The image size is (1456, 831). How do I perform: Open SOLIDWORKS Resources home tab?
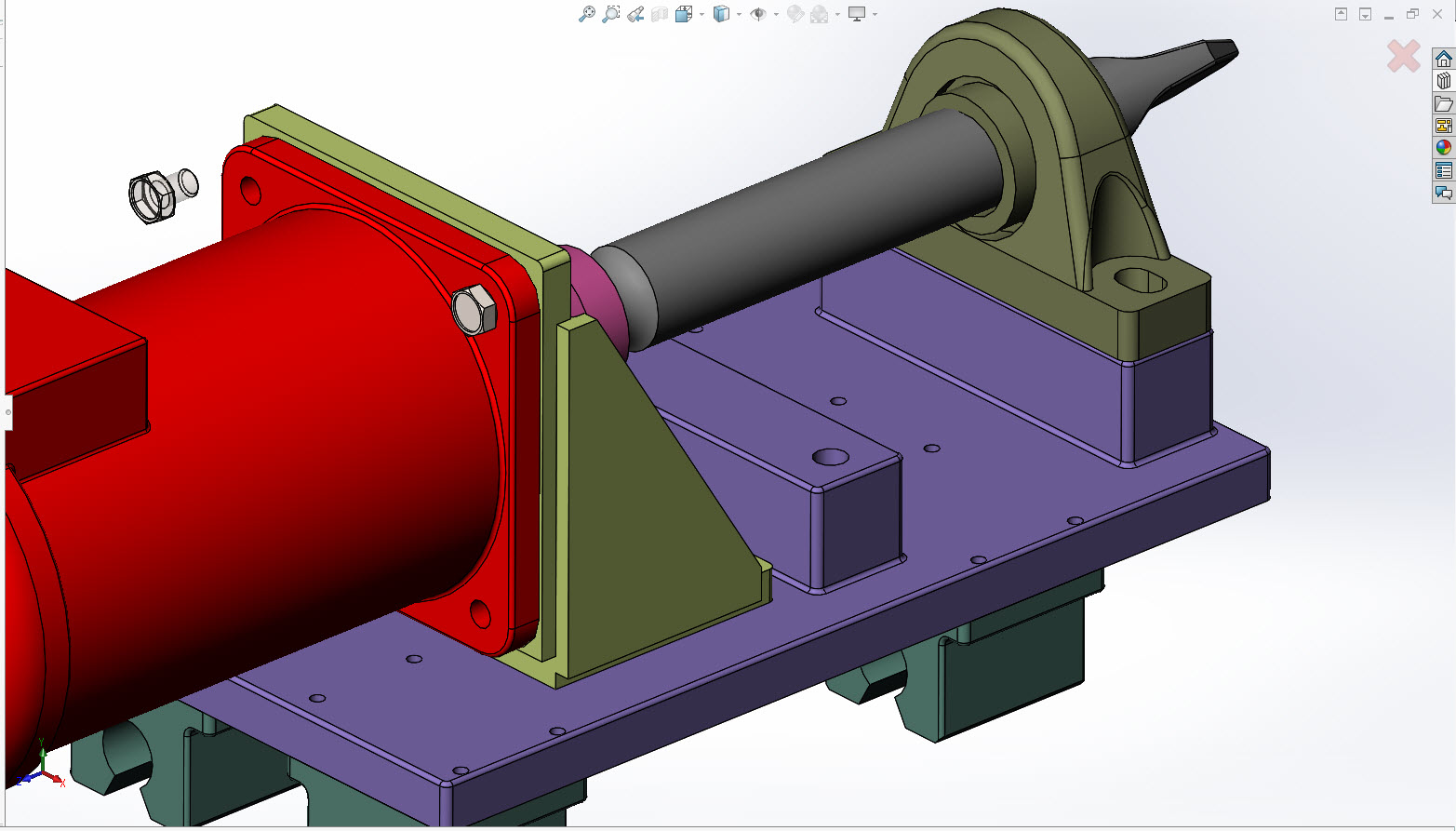click(1444, 59)
